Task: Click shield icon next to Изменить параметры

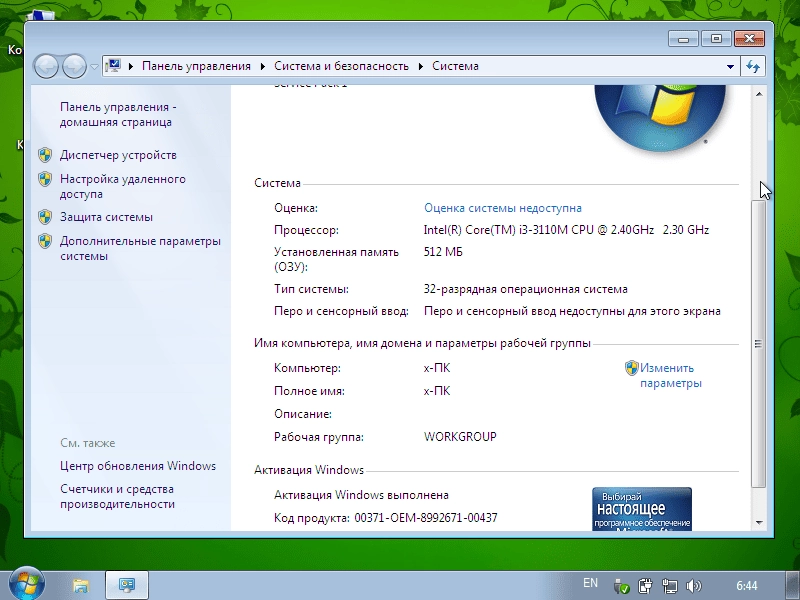Action: pyautogui.click(x=632, y=368)
